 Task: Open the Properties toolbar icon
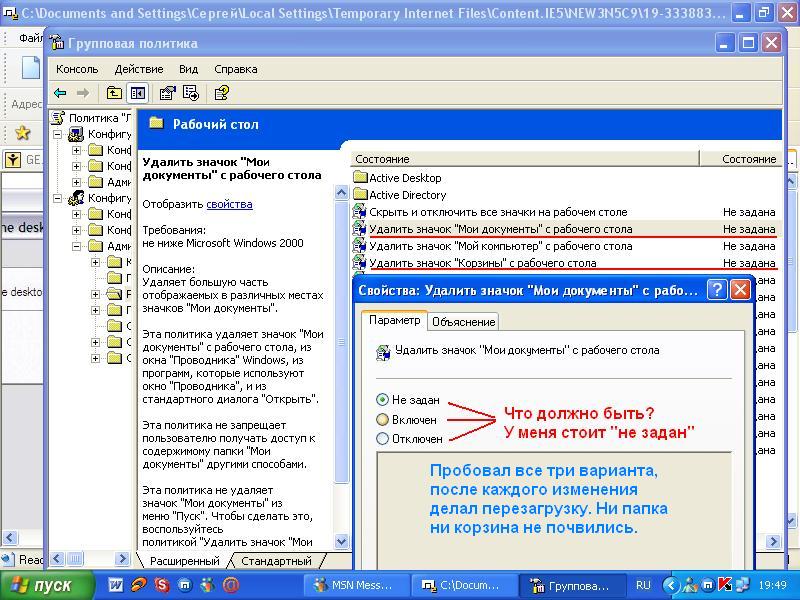tap(167, 93)
